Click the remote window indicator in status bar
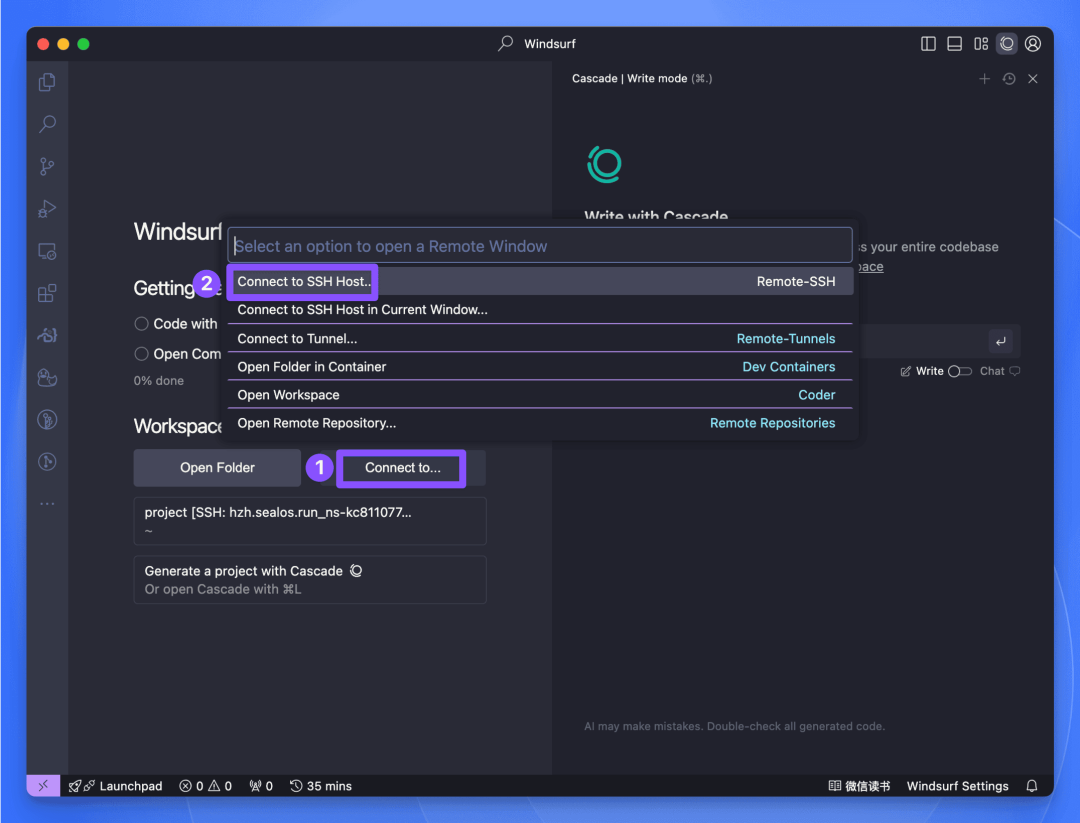This screenshot has width=1080, height=823. pyautogui.click(x=43, y=786)
